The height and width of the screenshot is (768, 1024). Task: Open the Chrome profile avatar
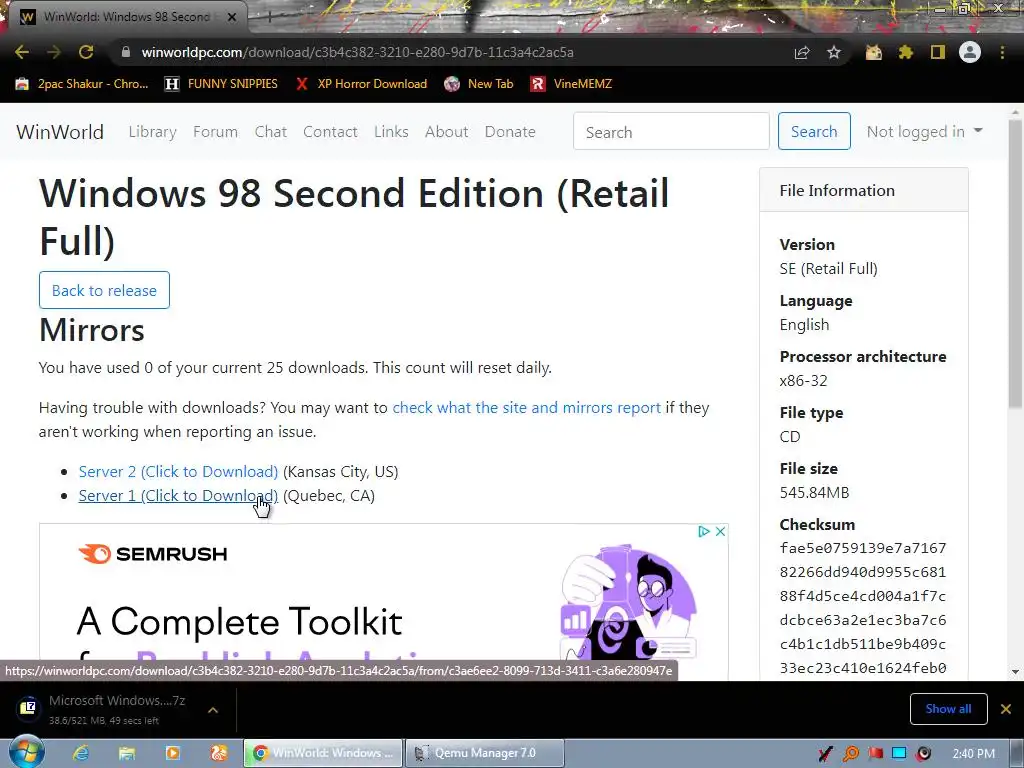coord(970,52)
